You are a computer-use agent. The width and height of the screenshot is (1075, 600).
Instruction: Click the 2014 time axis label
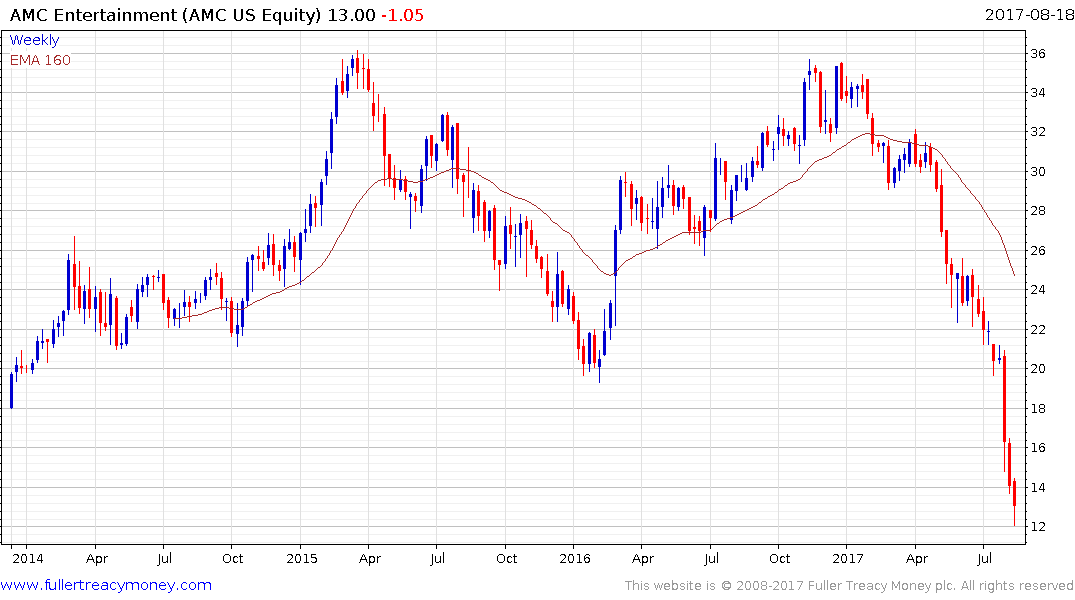tap(28, 558)
